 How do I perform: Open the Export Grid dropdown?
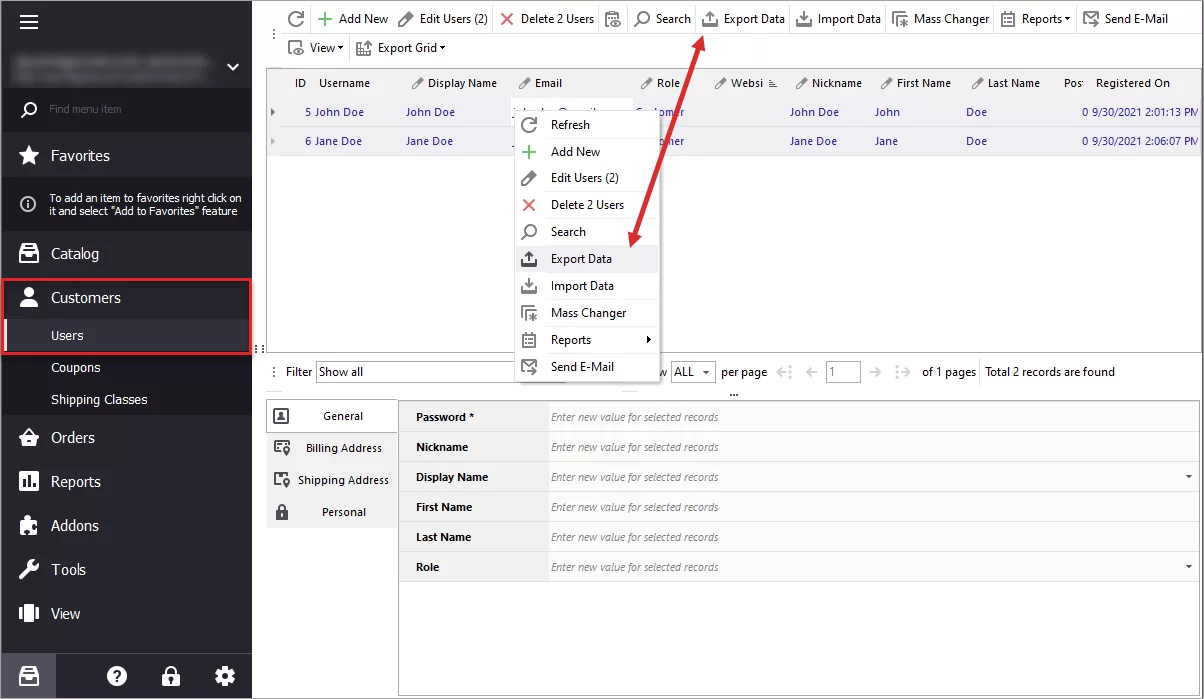coord(400,47)
